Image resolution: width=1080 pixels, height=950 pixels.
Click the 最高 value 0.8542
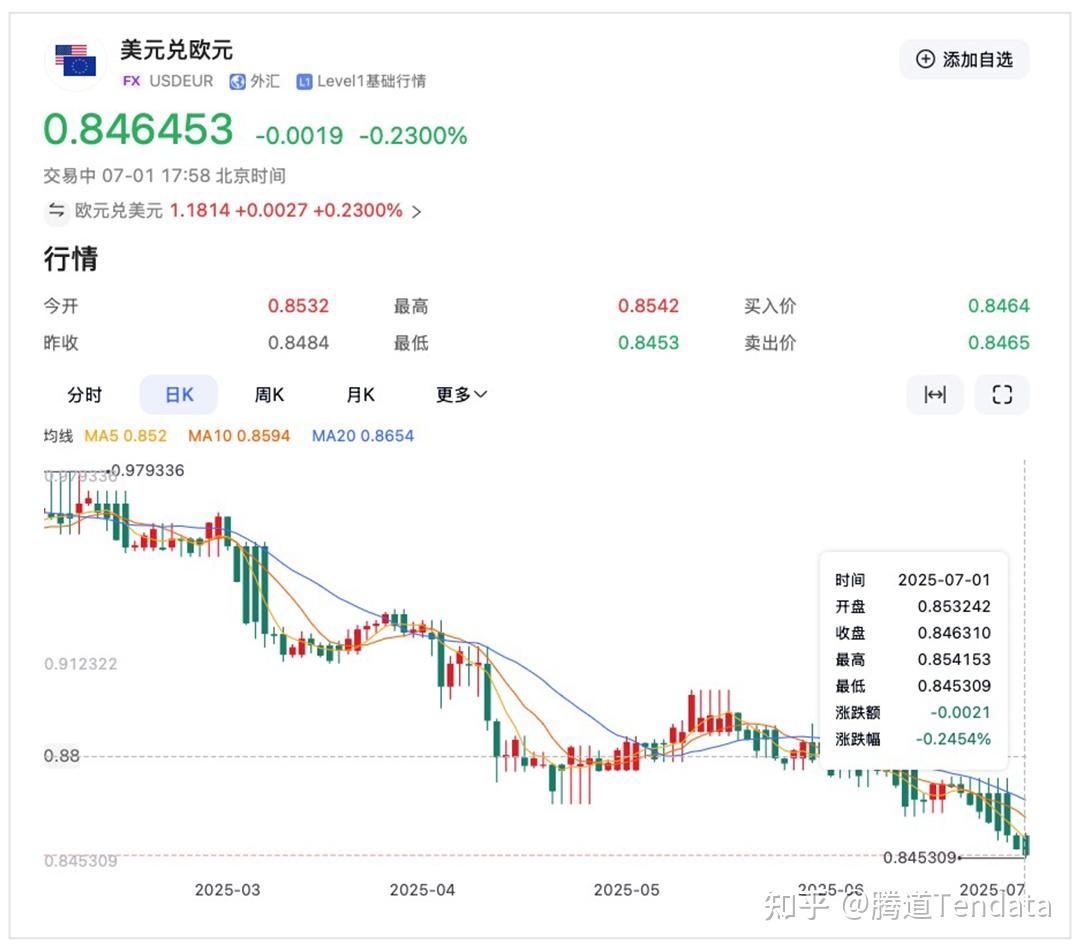tap(648, 306)
